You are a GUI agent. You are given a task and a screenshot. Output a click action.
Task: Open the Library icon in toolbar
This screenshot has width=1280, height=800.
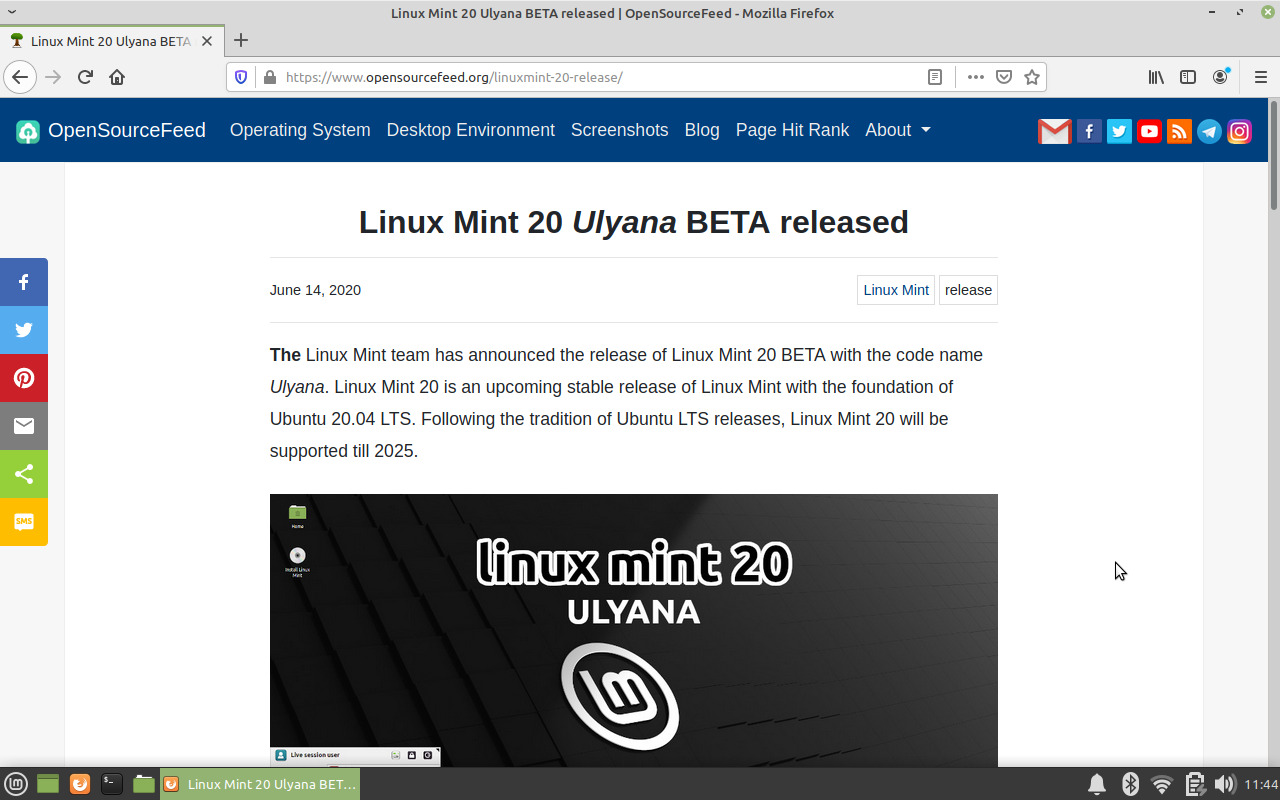[x=1156, y=77]
